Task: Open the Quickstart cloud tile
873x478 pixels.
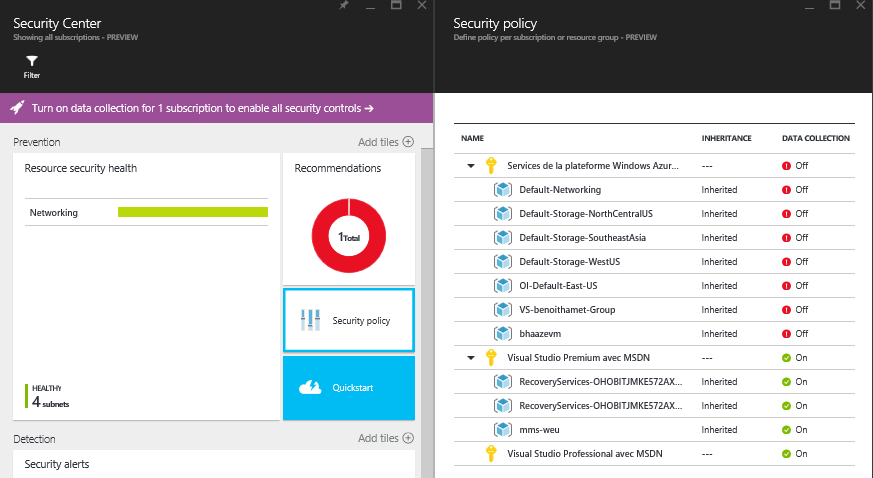Action: pyautogui.click(x=348, y=387)
